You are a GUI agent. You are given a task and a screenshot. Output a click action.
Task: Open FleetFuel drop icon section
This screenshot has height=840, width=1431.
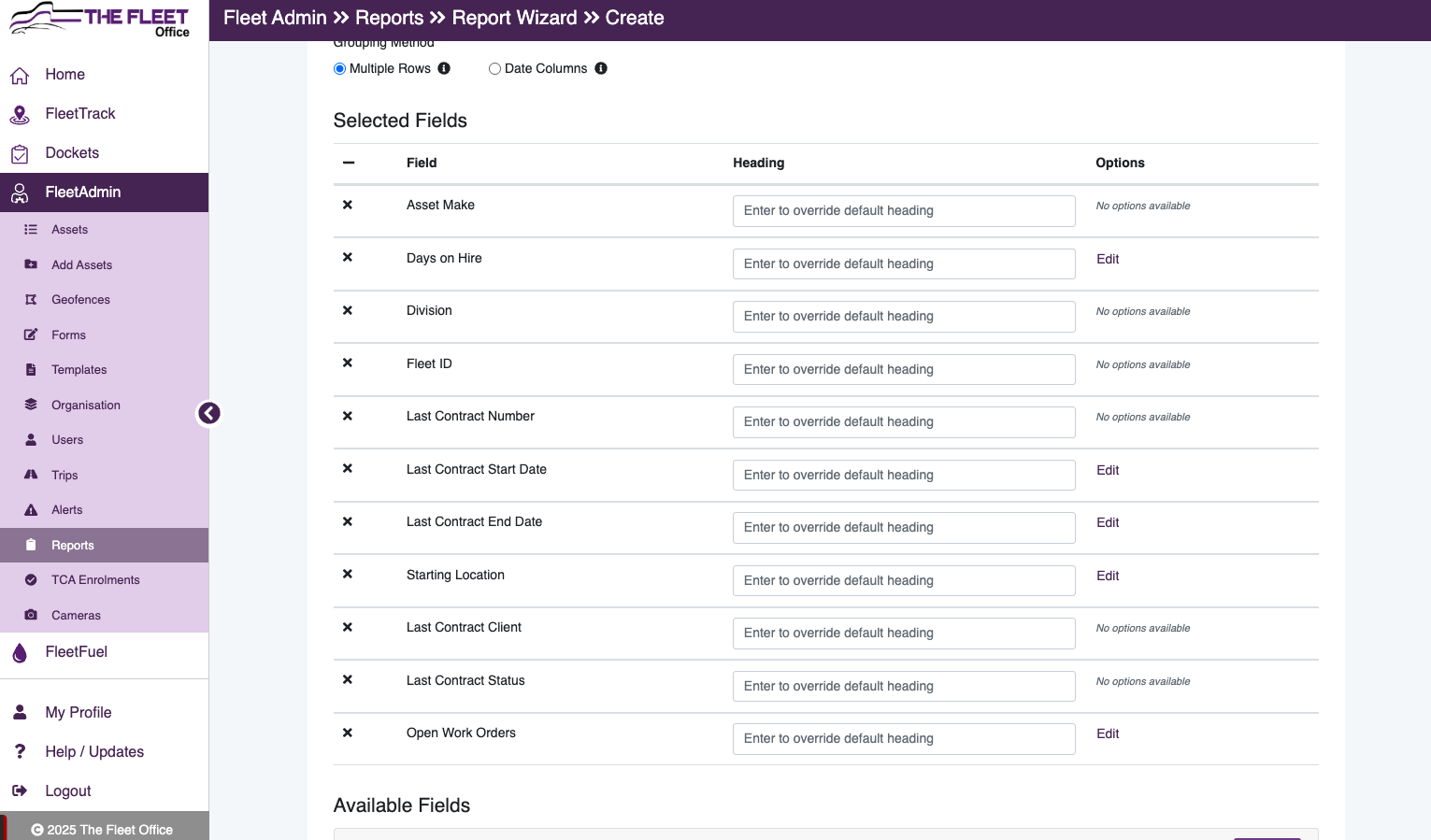click(x=20, y=652)
